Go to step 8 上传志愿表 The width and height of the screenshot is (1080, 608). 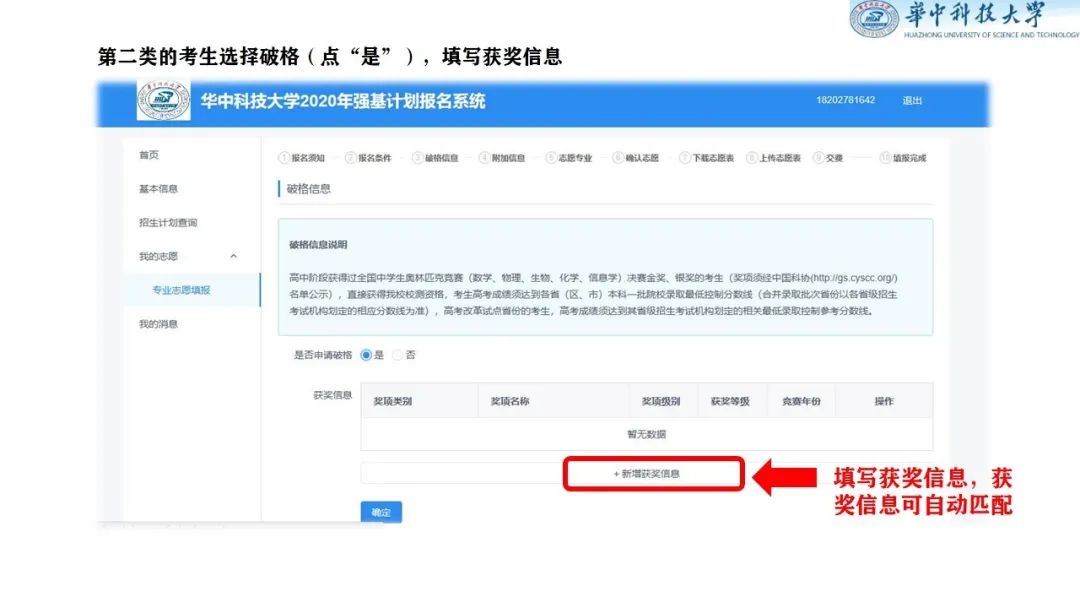click(x=773, y=158)
